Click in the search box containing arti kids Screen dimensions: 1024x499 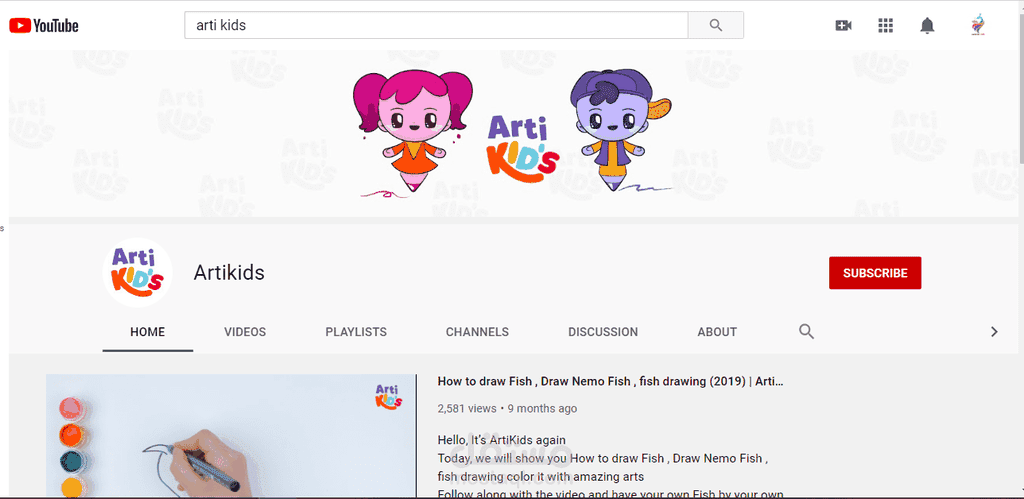click(x=436, y=25)
